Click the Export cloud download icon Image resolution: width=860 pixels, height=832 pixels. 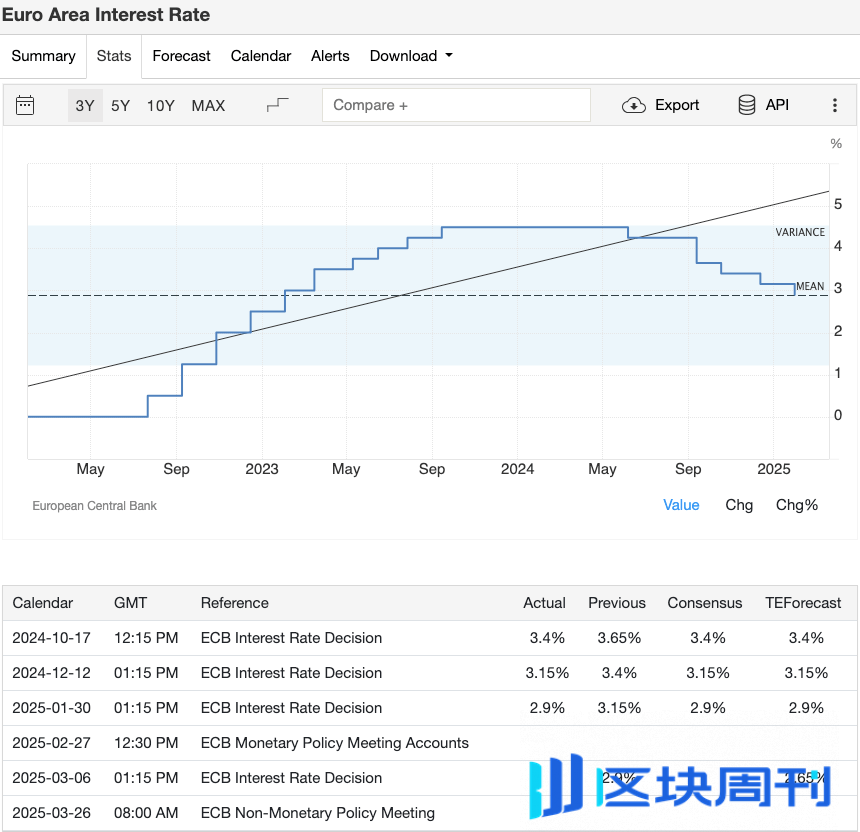633,105
